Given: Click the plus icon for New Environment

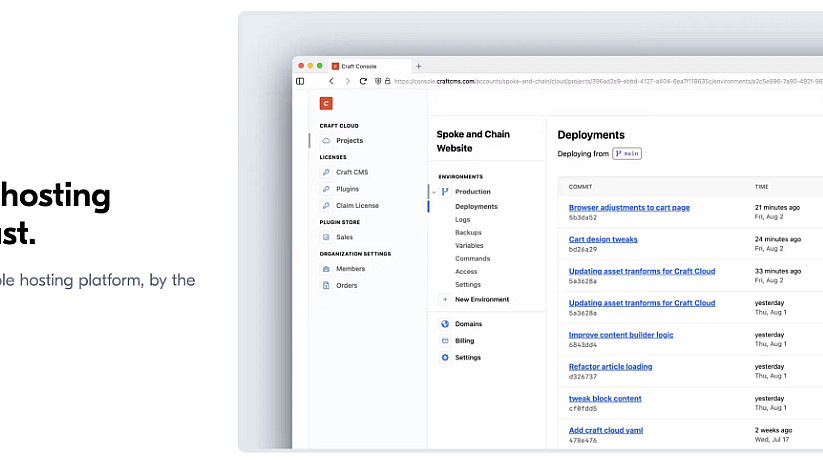Looking at the screenshot, I should point(445,299).
